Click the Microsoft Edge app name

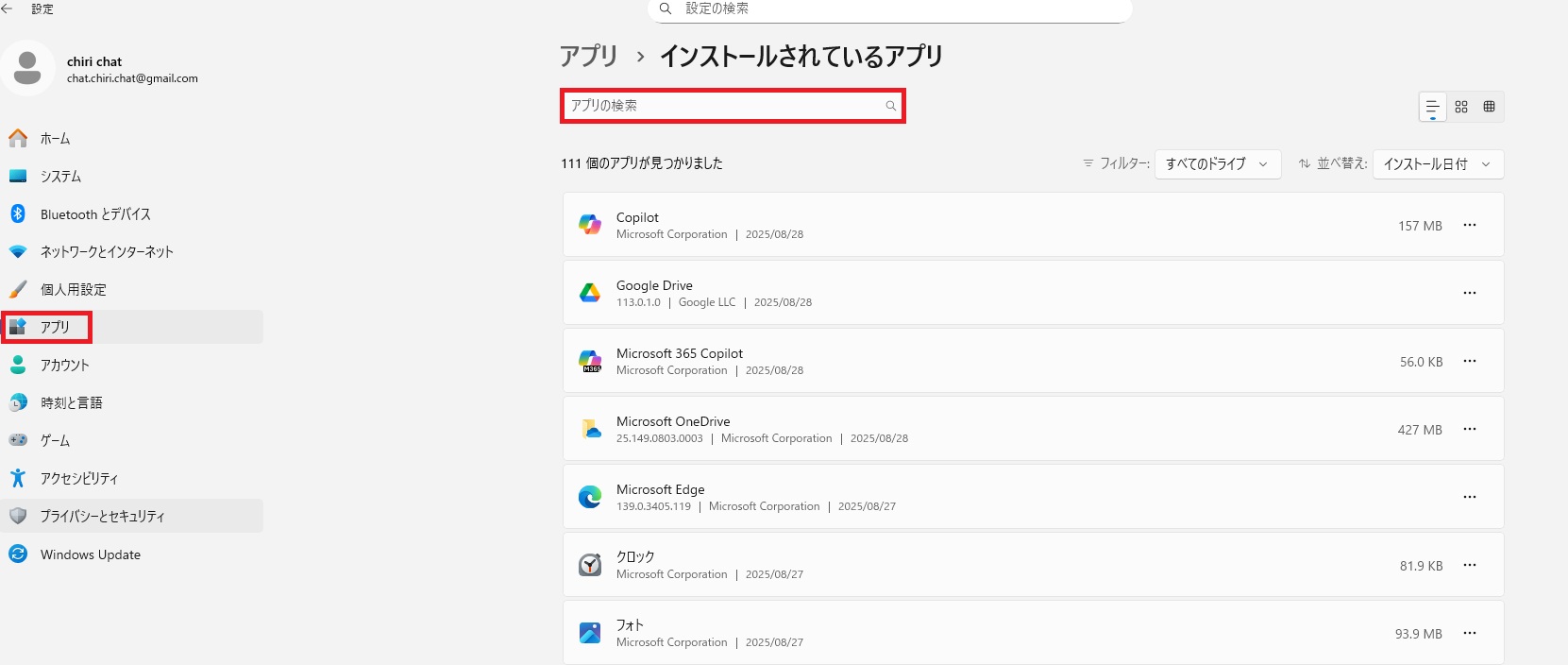click(660, 489)
